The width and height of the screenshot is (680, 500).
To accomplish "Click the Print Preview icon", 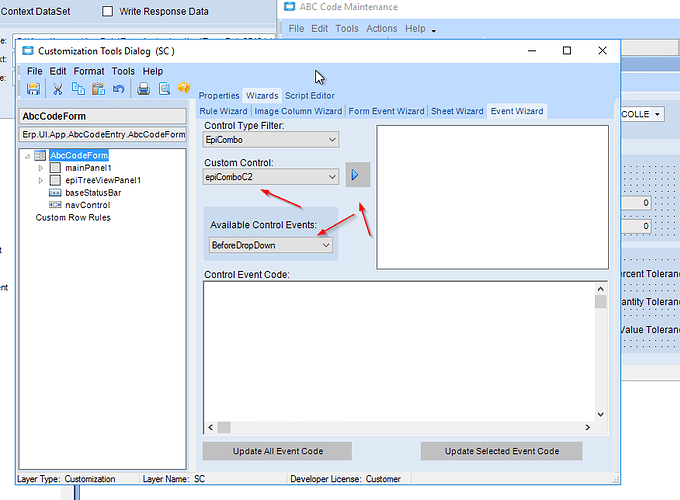I will [164, 89].
